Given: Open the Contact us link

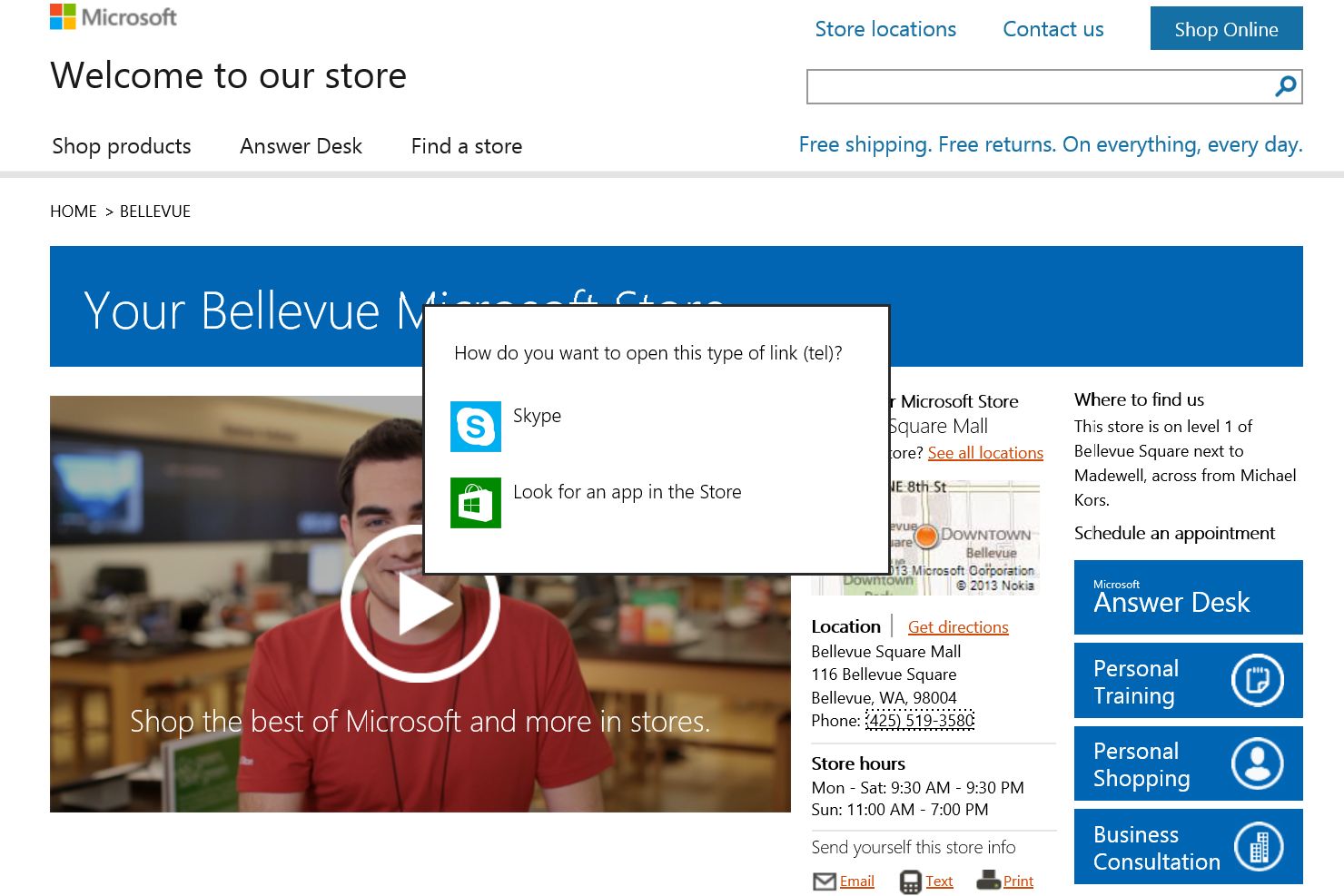Looking at the screenshot, I should (x=1053, y=29).
